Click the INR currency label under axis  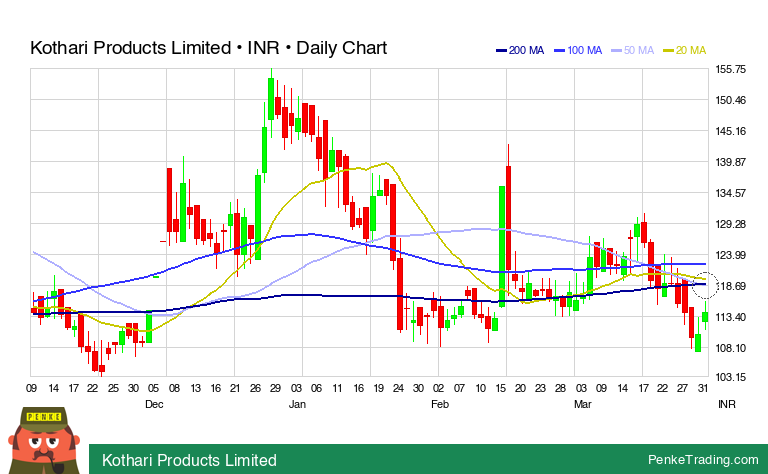pyautogui.click(x=727, y=404)
